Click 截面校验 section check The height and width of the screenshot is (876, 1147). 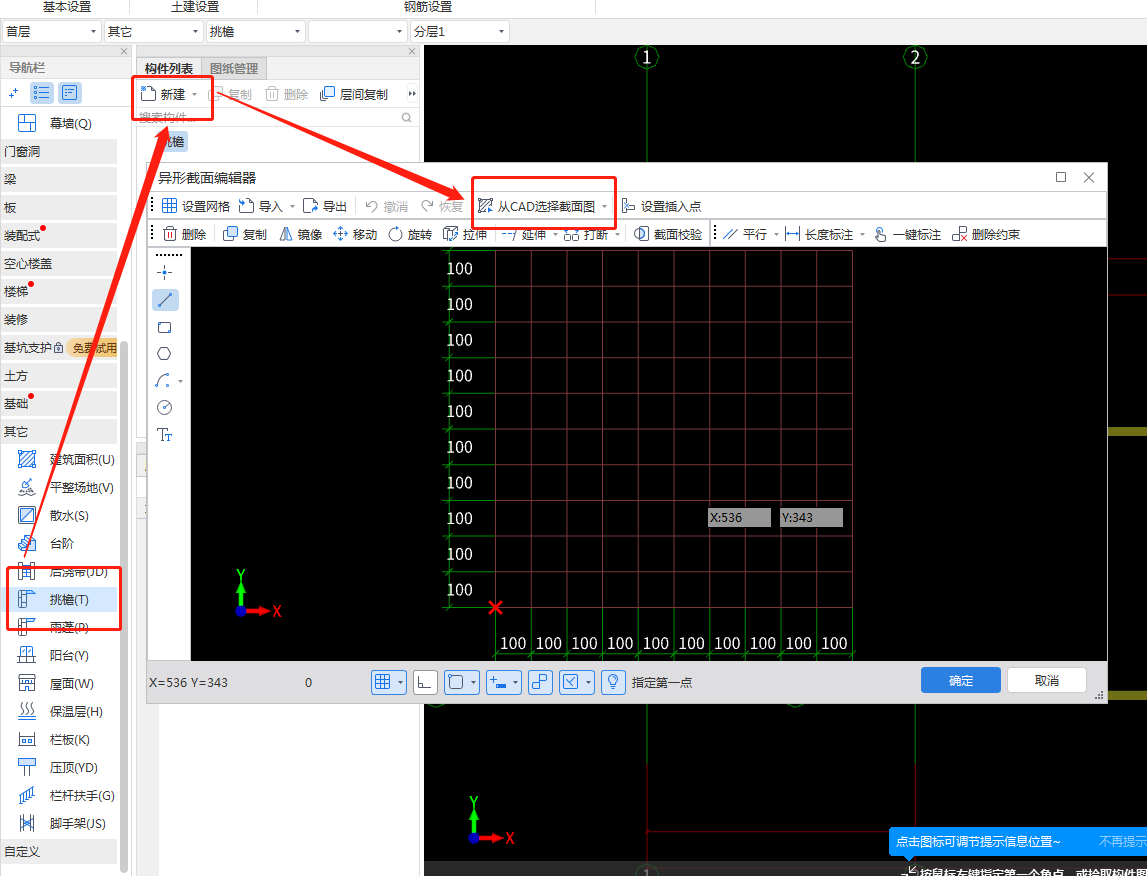click(669, 234)
